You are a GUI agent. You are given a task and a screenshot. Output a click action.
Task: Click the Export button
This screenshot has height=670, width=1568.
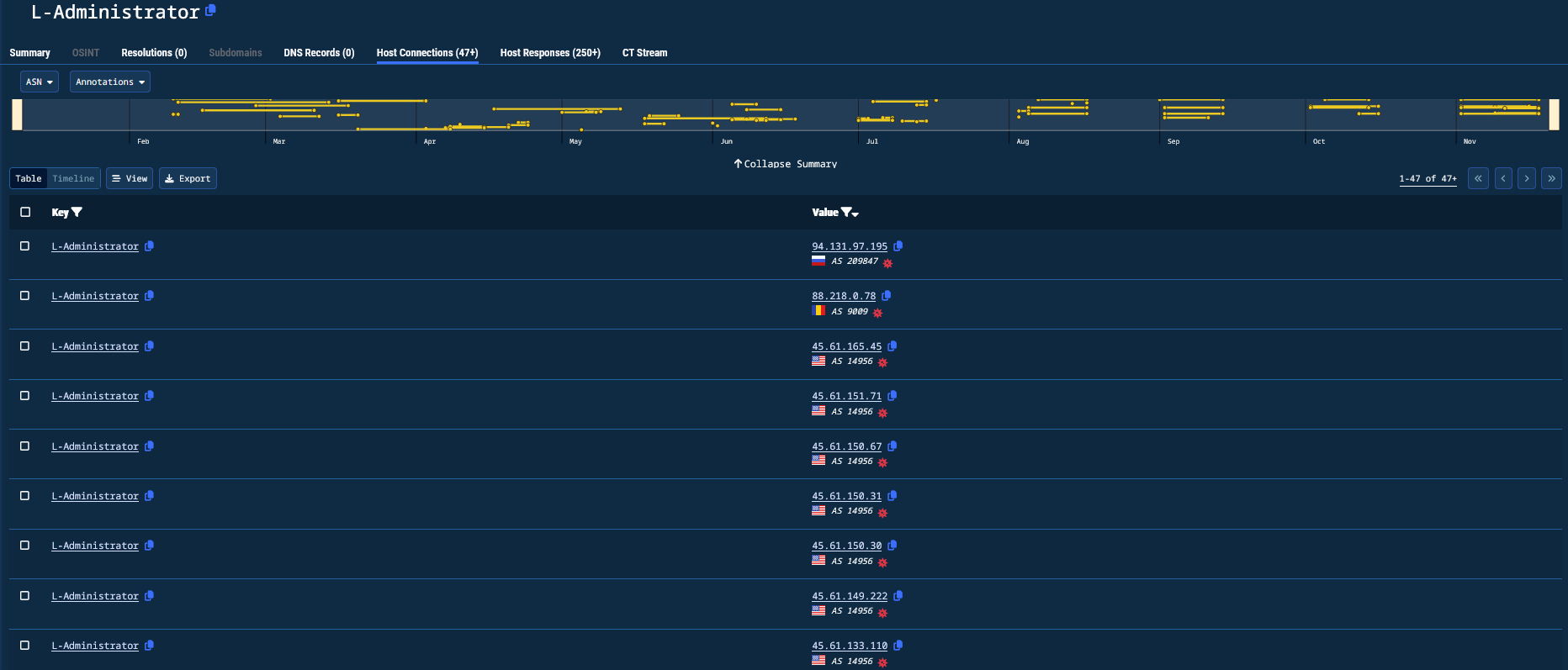point(188,178)
